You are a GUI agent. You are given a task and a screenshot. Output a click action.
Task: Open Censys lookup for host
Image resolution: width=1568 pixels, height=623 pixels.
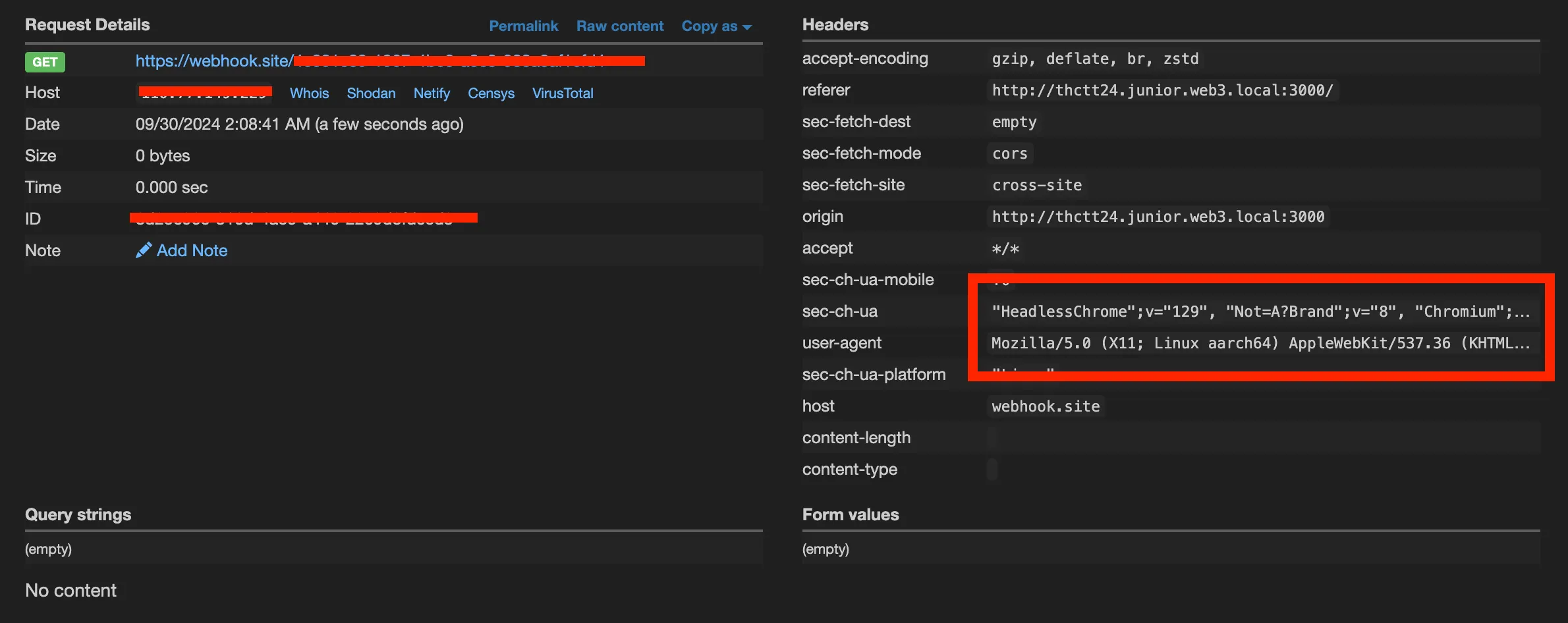pyautogui.click(x=491, y=94)
